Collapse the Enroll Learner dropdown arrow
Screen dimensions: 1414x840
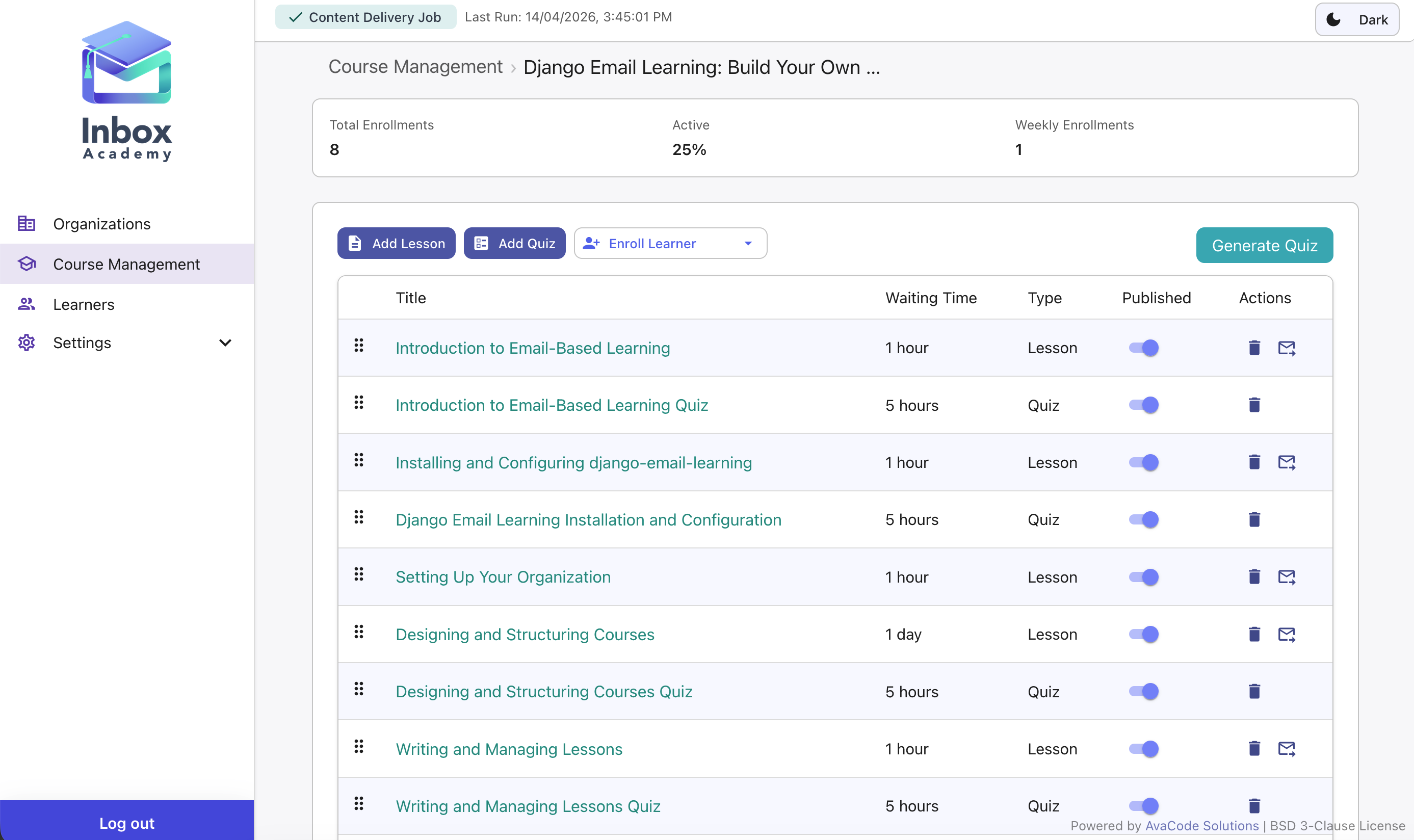pyautogui.click(x=747, y=244)
